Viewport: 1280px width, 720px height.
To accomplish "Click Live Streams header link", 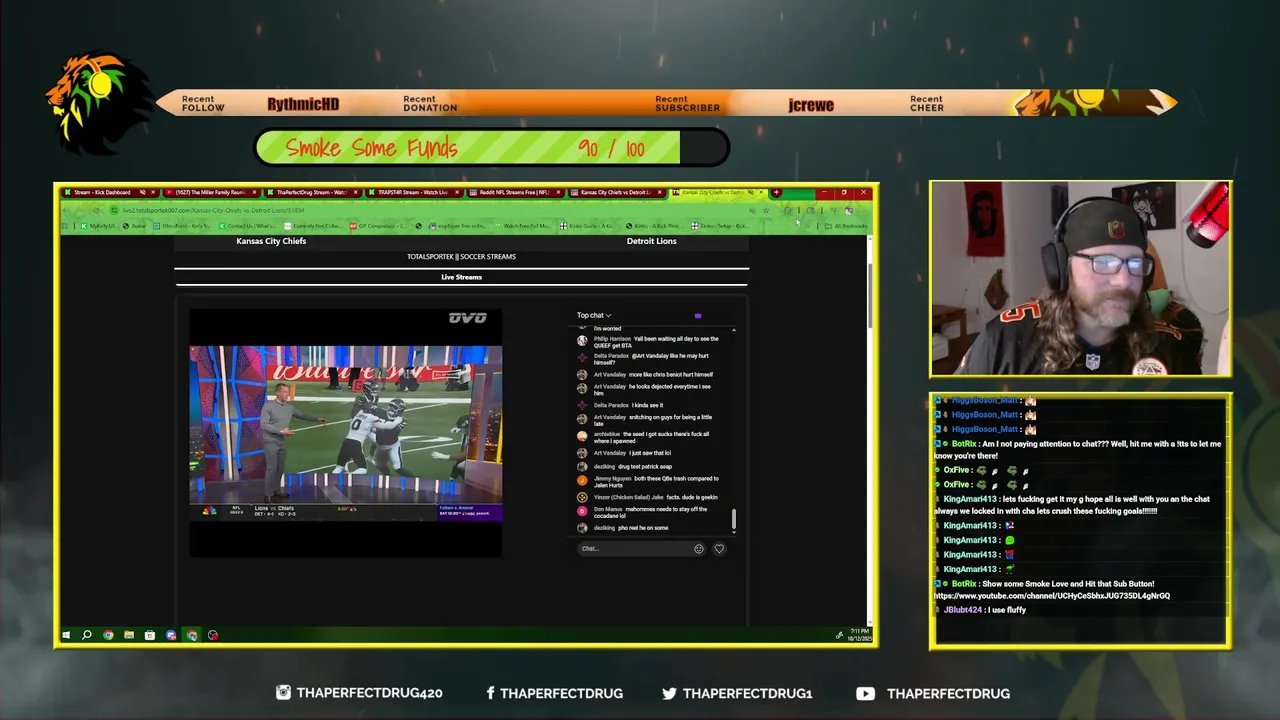I will coord(461,277).
